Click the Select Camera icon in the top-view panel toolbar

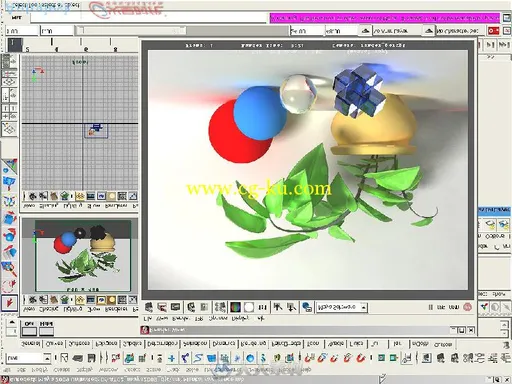(32, 196)
